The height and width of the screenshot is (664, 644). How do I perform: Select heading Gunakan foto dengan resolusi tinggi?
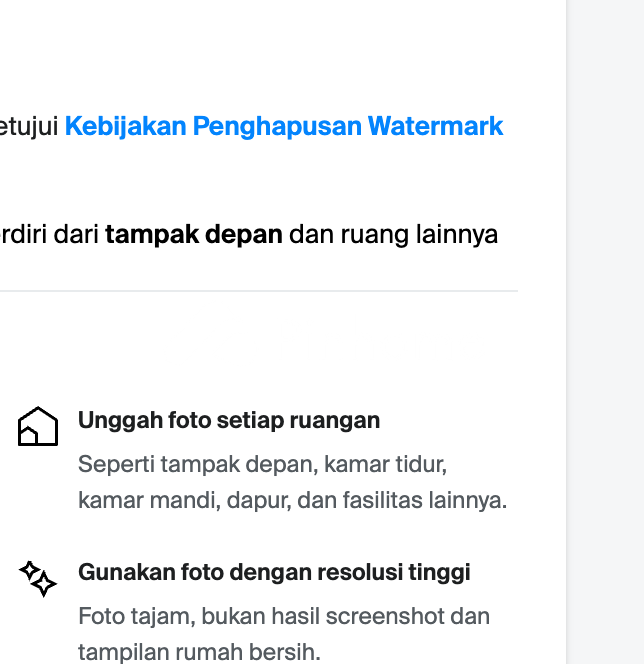274,572
